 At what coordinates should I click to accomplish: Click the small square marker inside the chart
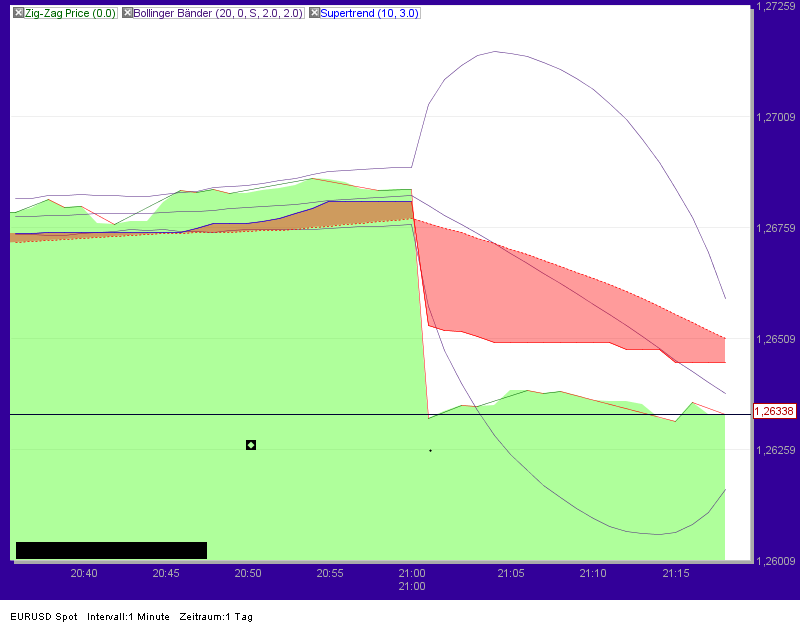[x=250, y=444]
